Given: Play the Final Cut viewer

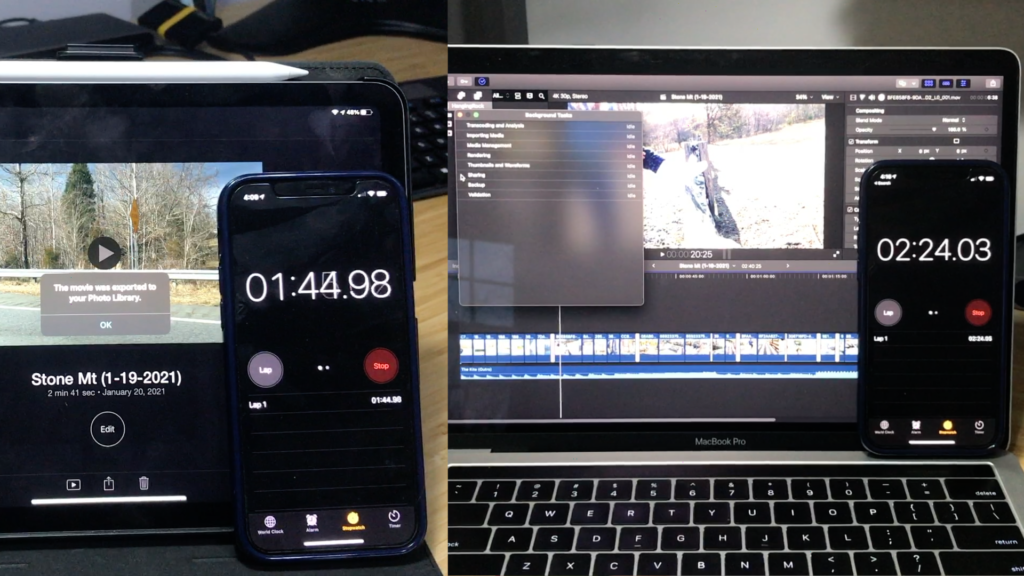Looking at the screenshot, I should pyautogui.click(x=662, y=254).
